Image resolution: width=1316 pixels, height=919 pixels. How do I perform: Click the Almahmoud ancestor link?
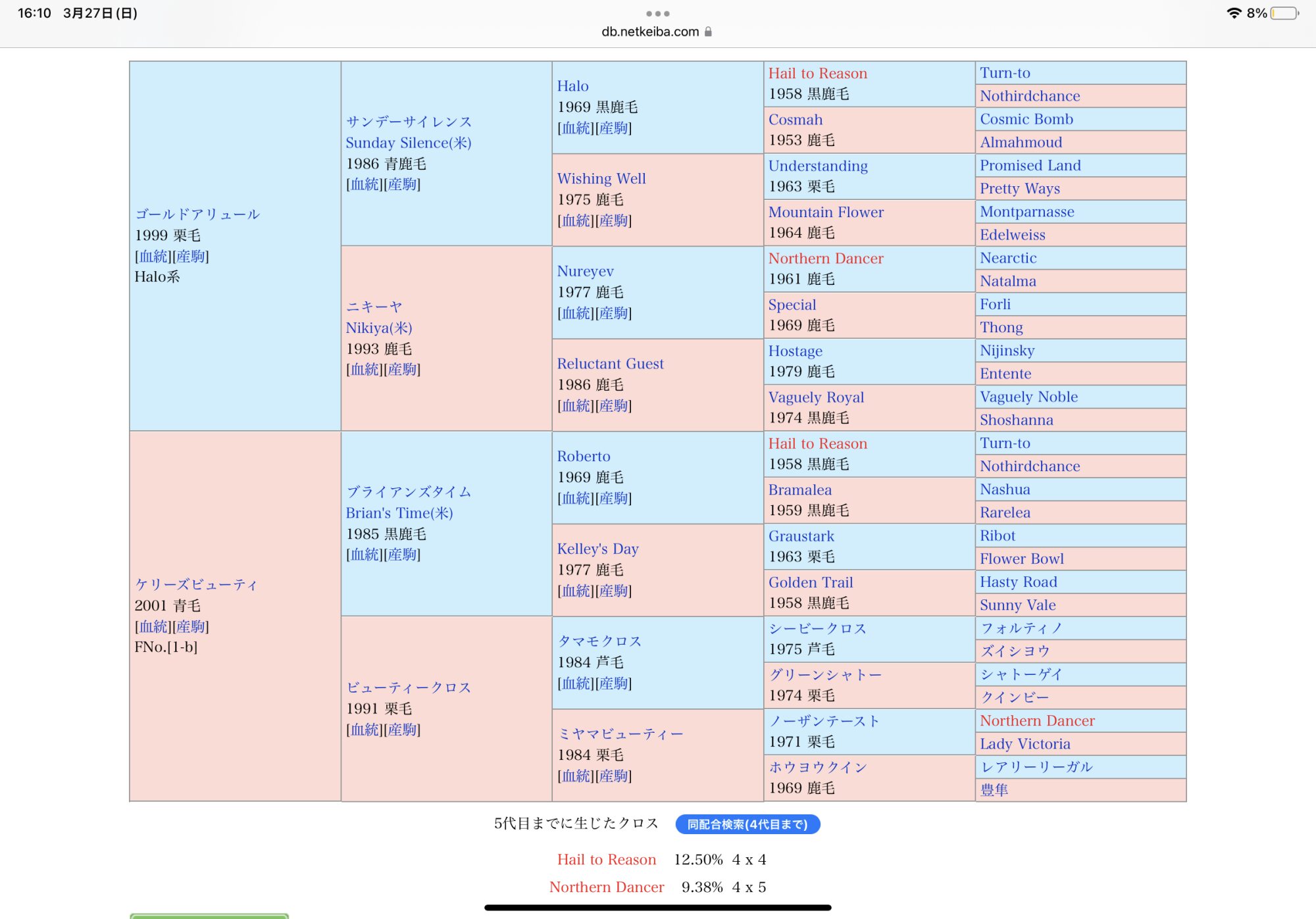[x=1021, y=143]
